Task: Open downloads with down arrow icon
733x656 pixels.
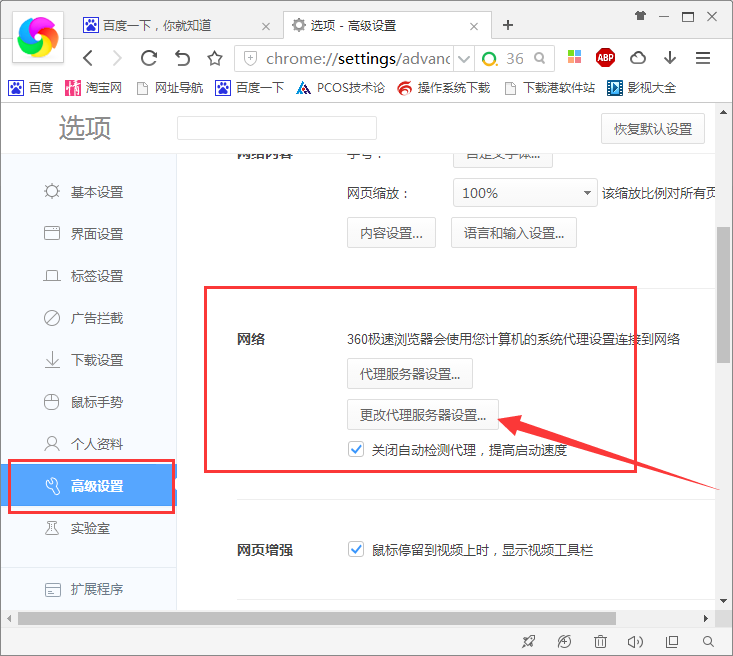Action: point(670,58)
